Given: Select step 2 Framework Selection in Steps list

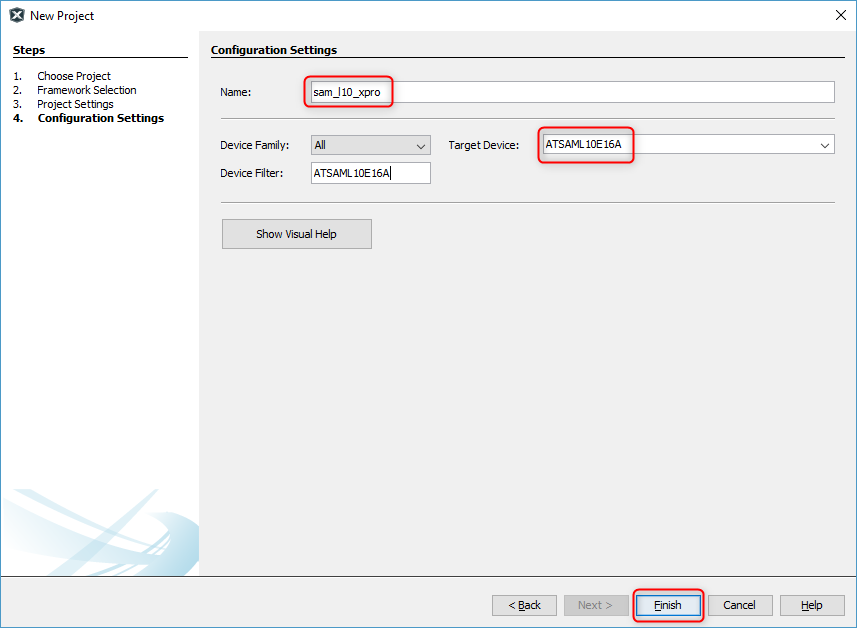Looking at the screenshot, I should coord(87,90).
